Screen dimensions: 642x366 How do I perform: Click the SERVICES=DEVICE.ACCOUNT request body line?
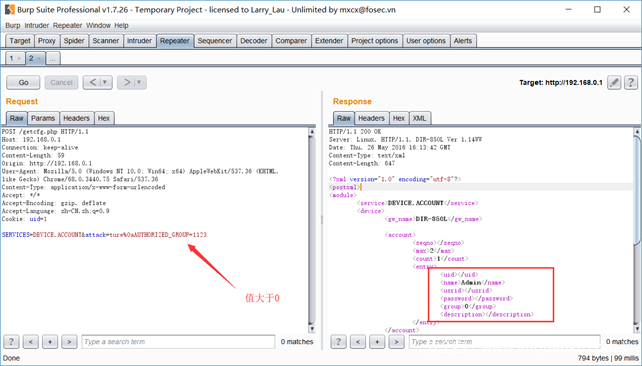pyautogui.click(x=104, y=235)
